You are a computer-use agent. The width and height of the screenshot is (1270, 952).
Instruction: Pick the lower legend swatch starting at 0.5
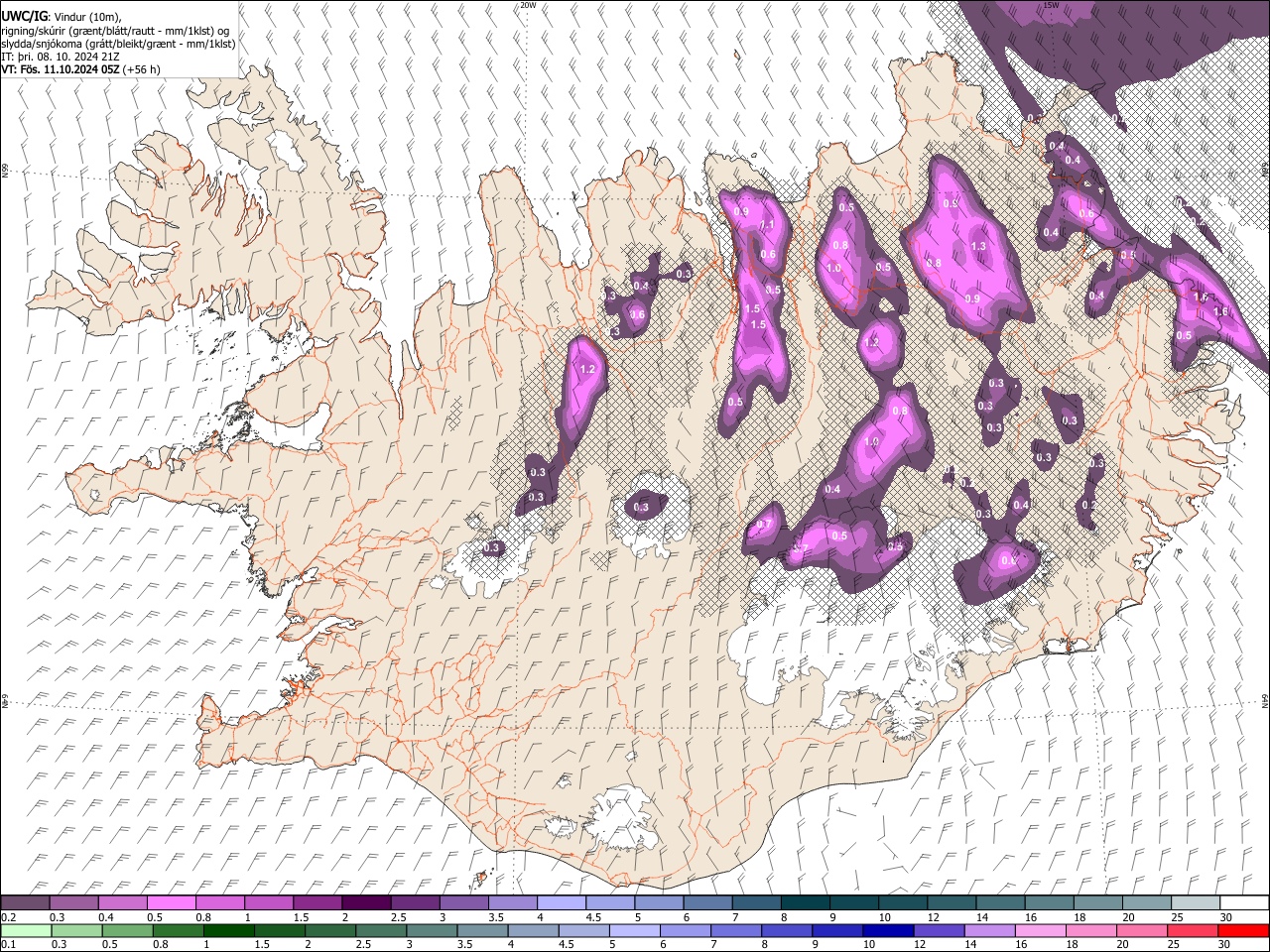[x=128, y=931]
